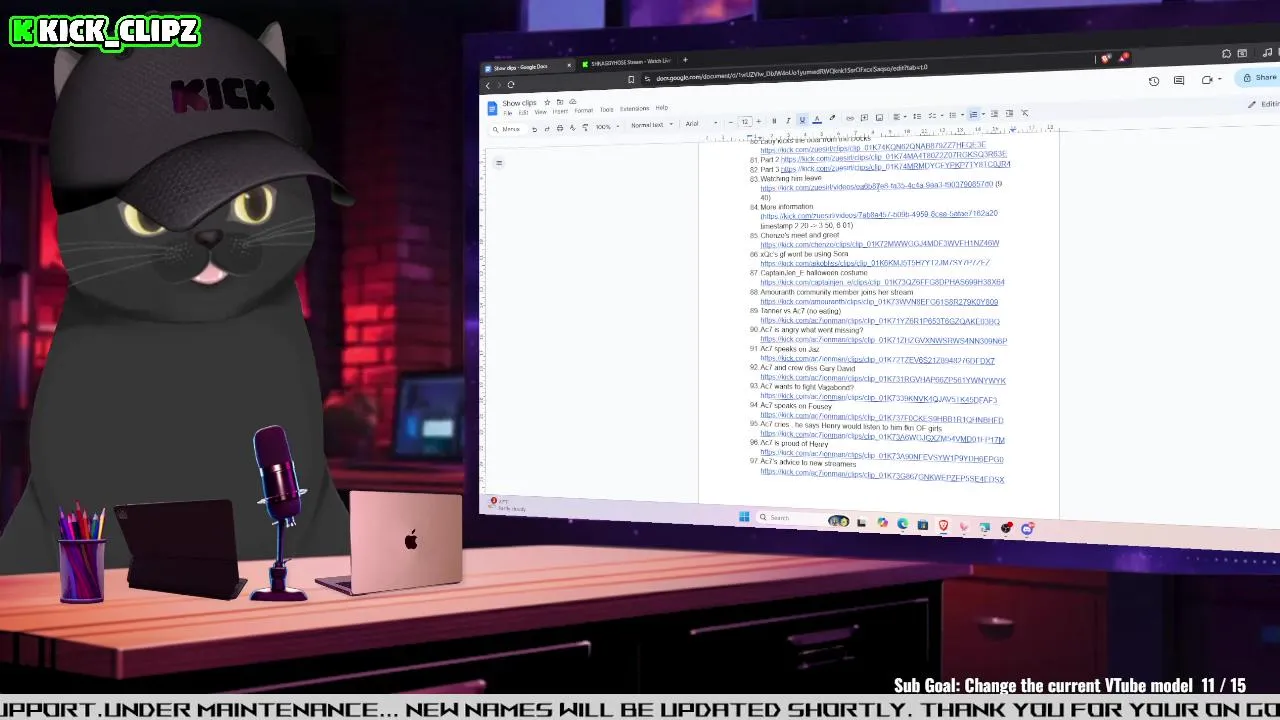The image size is (1280, 720).
Task: Open the Normal text style dropdown
Action: (x=652, y=125)
